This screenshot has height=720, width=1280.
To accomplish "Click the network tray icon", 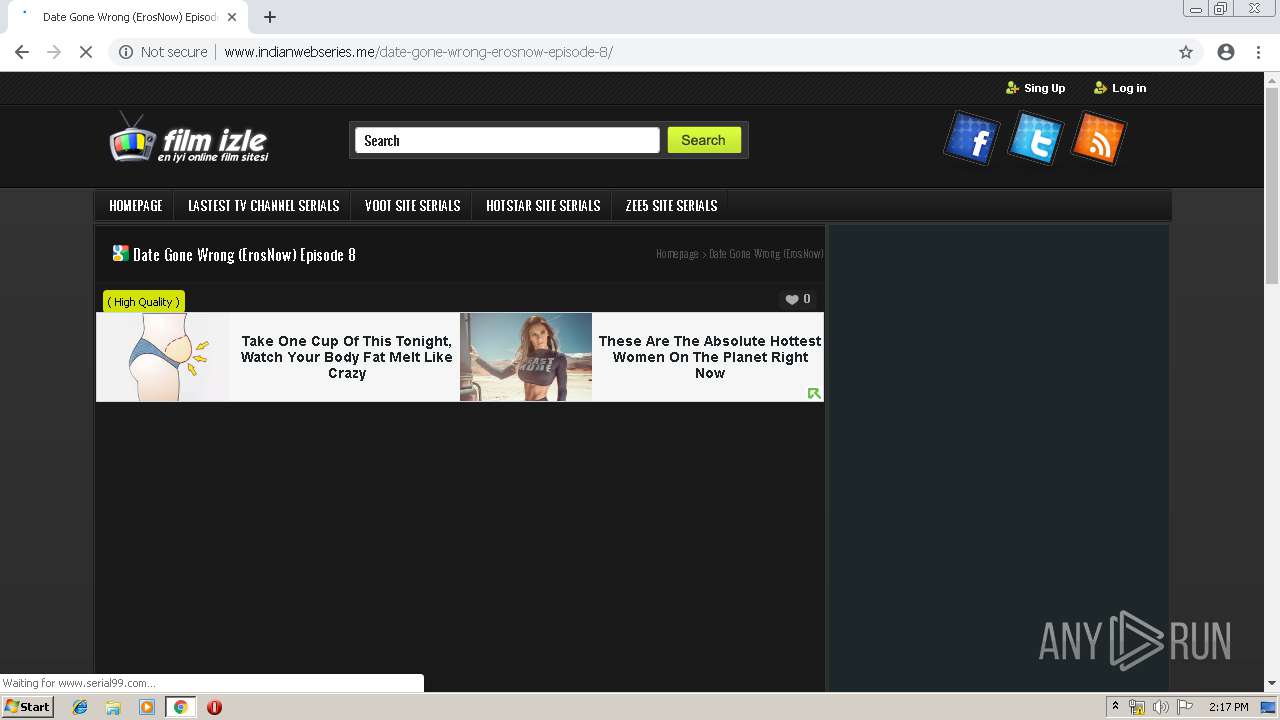I will pyautogui.click(x=1137, y=707).
